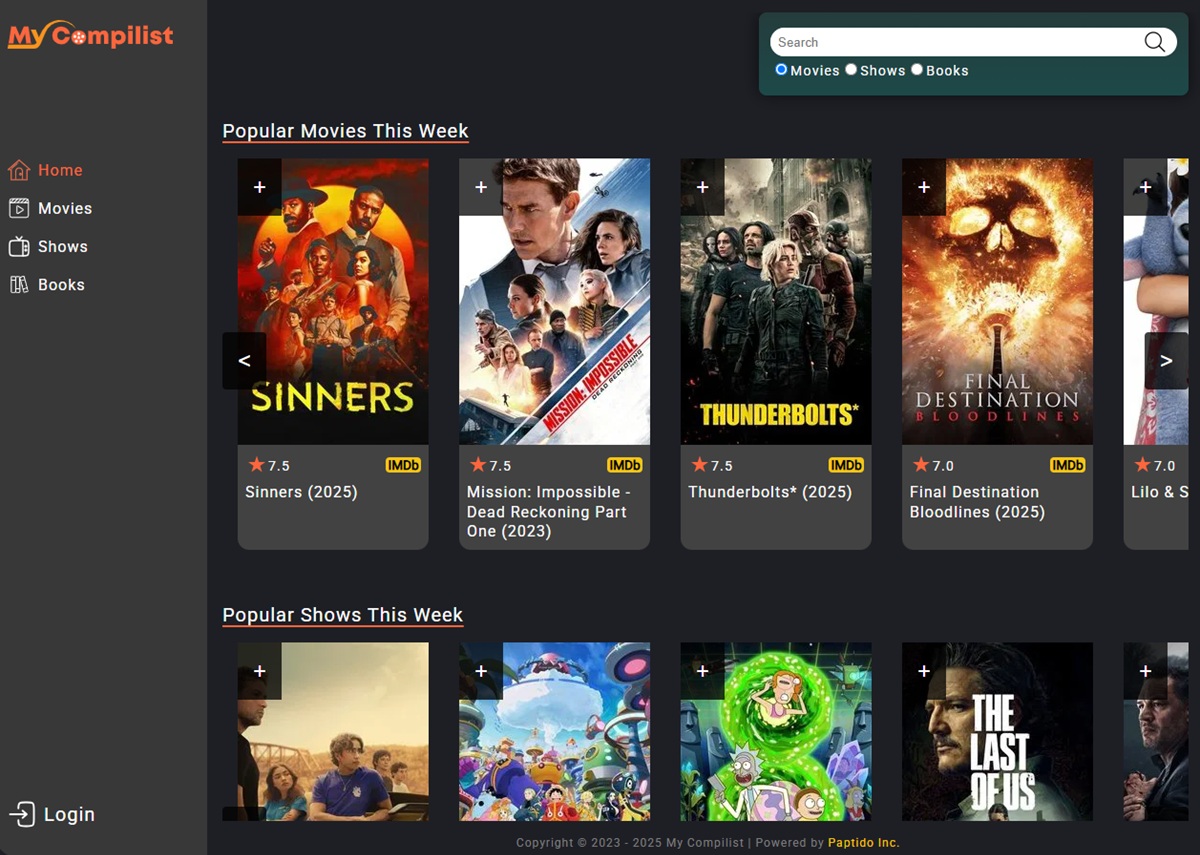Viewport: 1200px width, 855px height.
Task: Click plus icon on Final Destination poster
Action: pyautogui.click(x=924, y=187)
